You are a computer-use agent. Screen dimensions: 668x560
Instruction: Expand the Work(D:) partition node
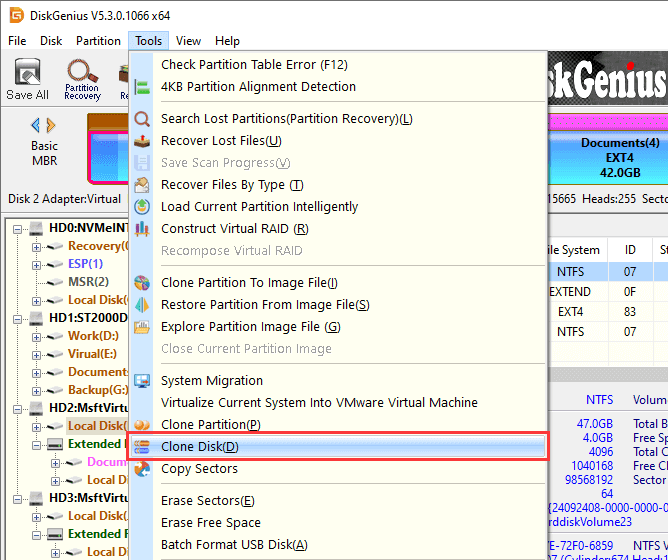coord(37,337)
